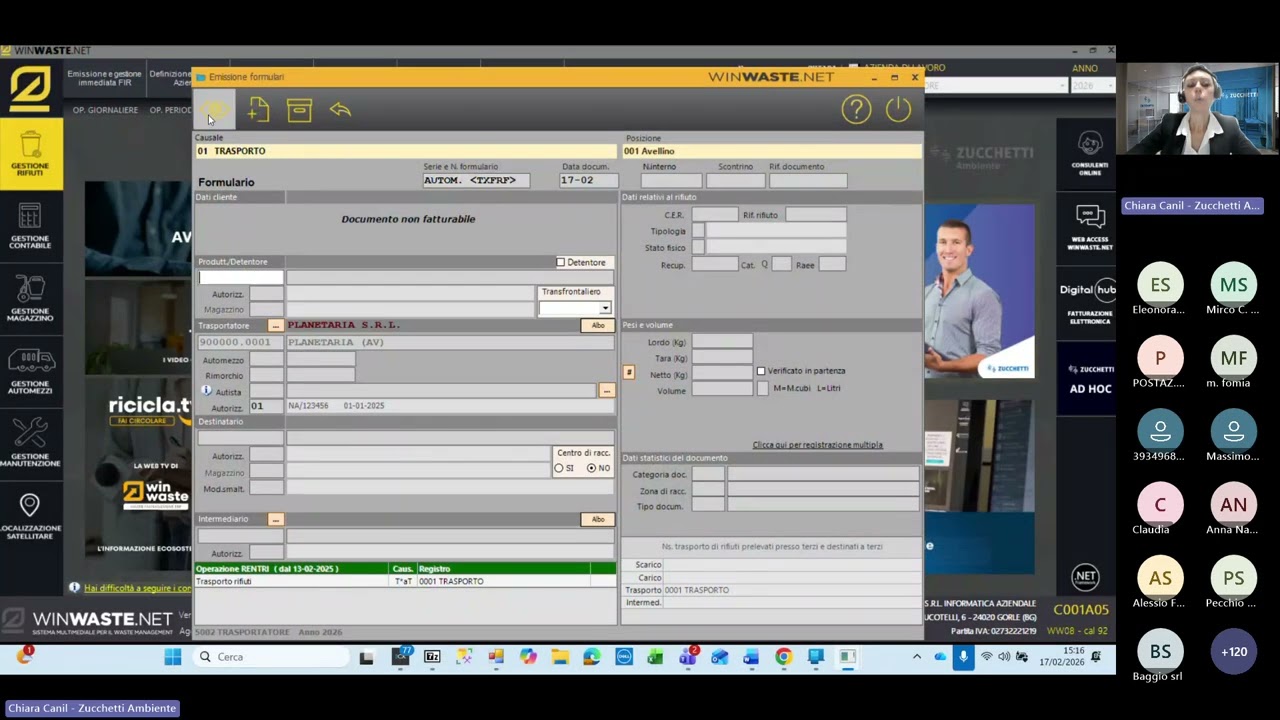The height and width of the screenshot is (720, 1280).
Task: Click the undo back arrow icon
Action: click(340, 110)
